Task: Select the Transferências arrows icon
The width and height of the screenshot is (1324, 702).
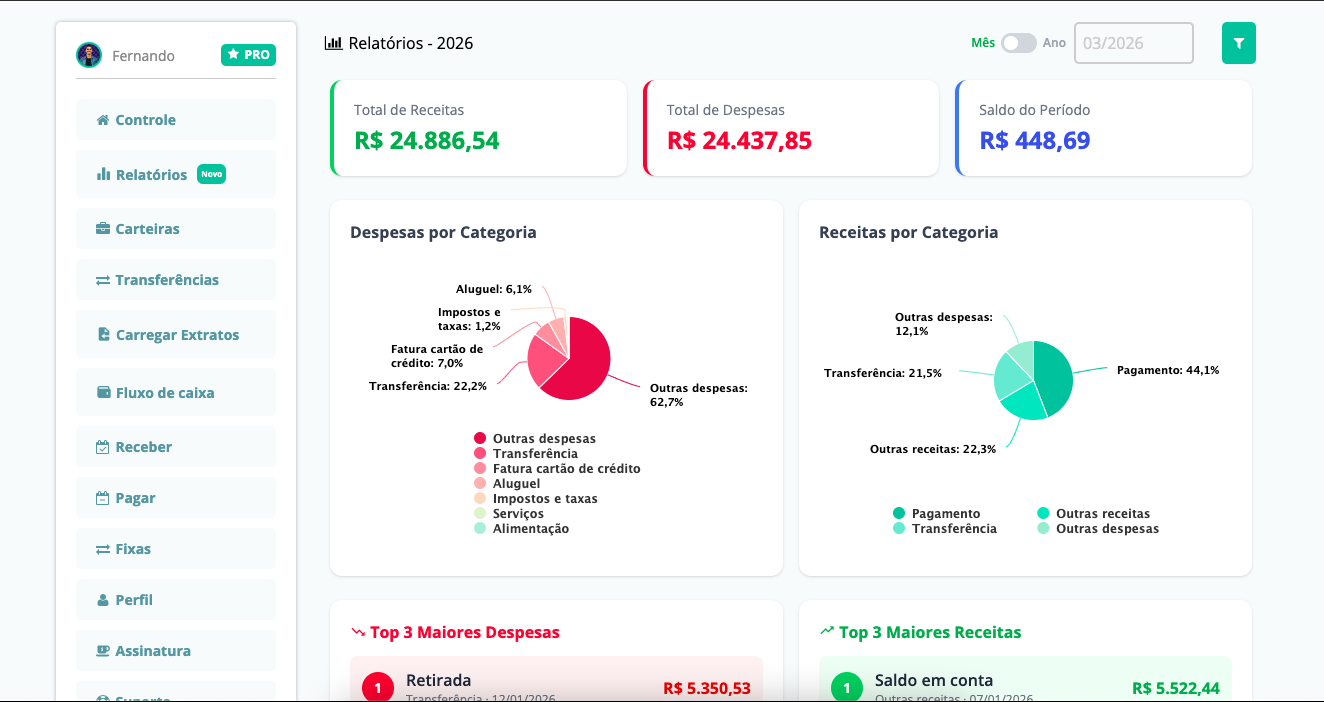Action: click(x=102, y=279)
